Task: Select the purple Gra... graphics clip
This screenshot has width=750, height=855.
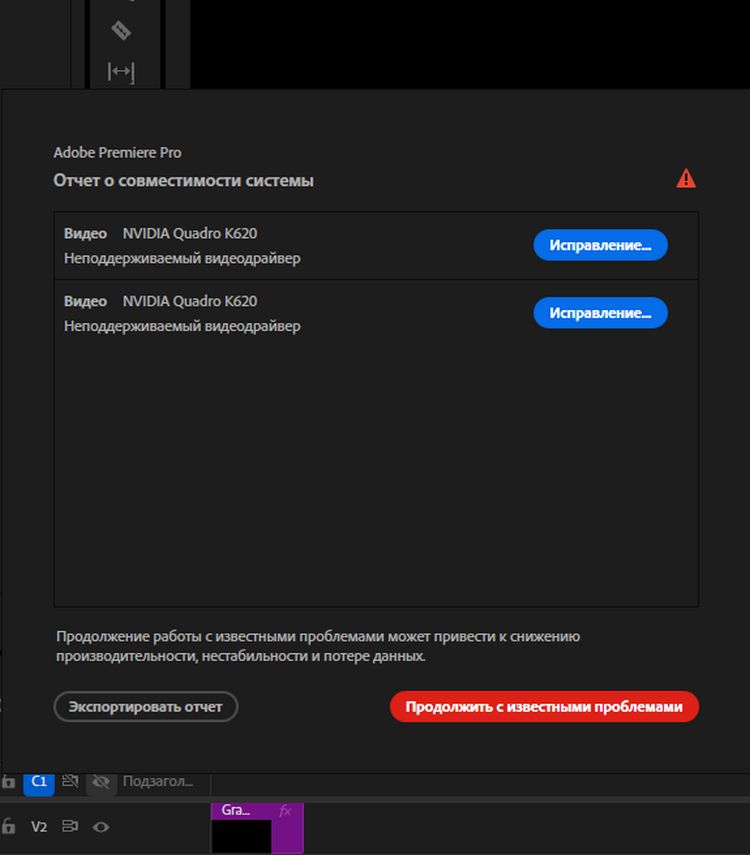Action: click(x=257, y=827)
